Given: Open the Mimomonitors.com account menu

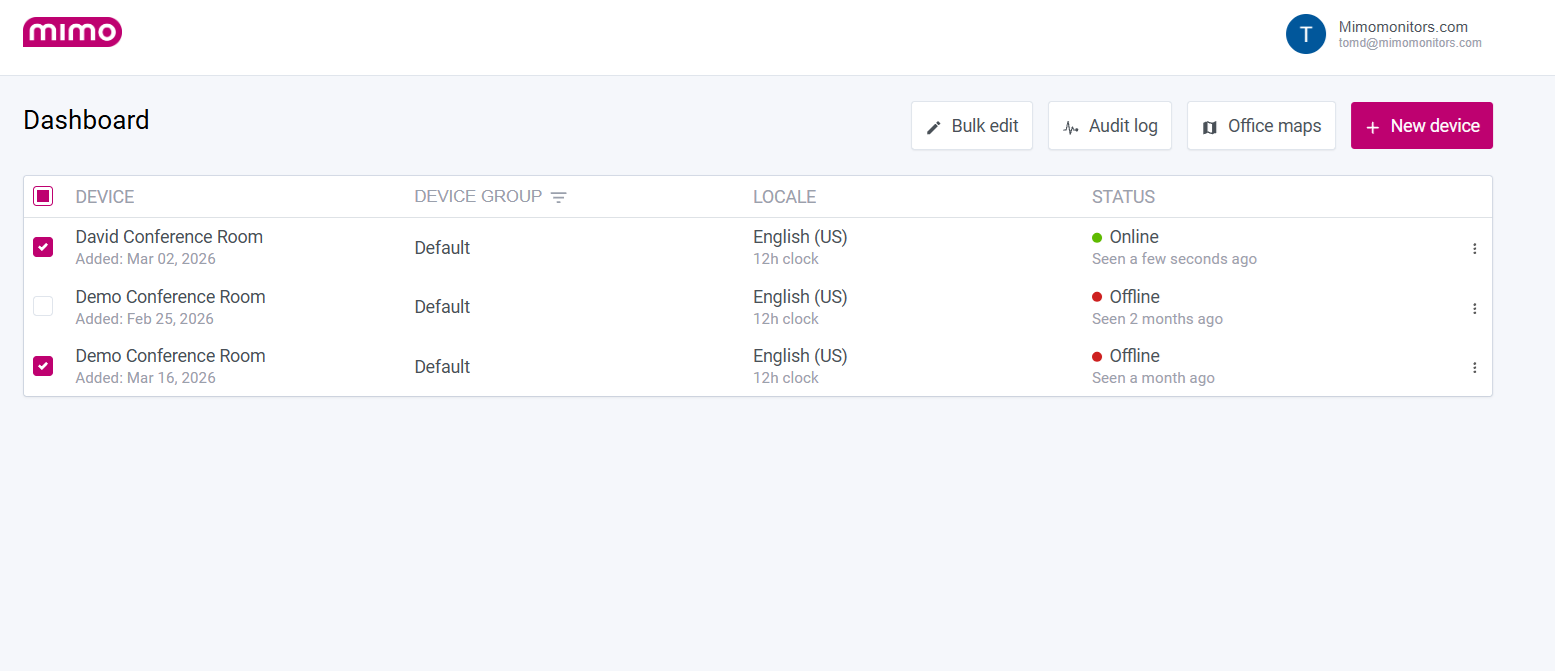Looking at the screenshot, I should (1403, 27).
